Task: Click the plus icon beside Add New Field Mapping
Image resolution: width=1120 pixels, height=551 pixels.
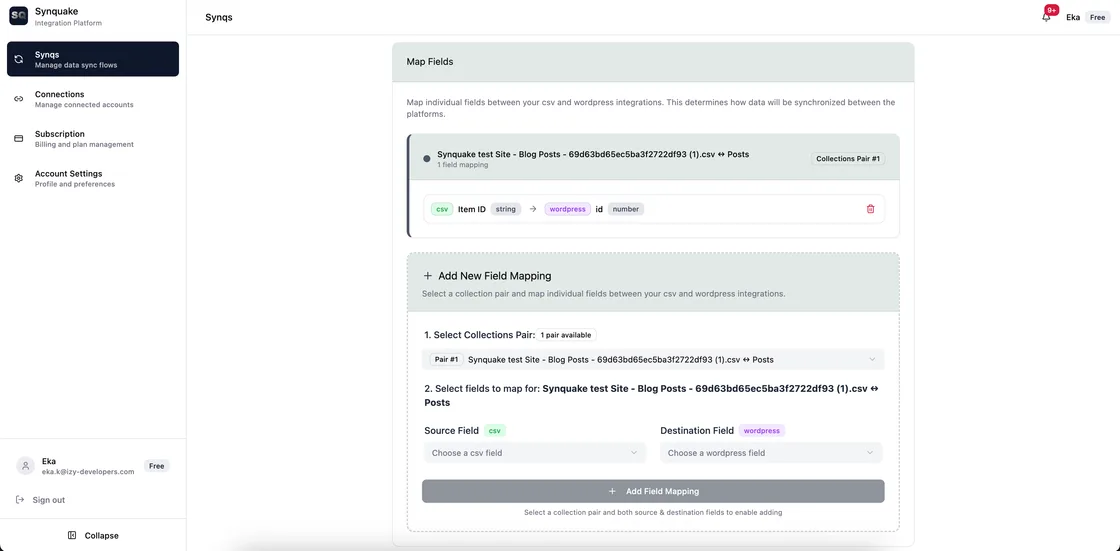Action: click(428, 276)
